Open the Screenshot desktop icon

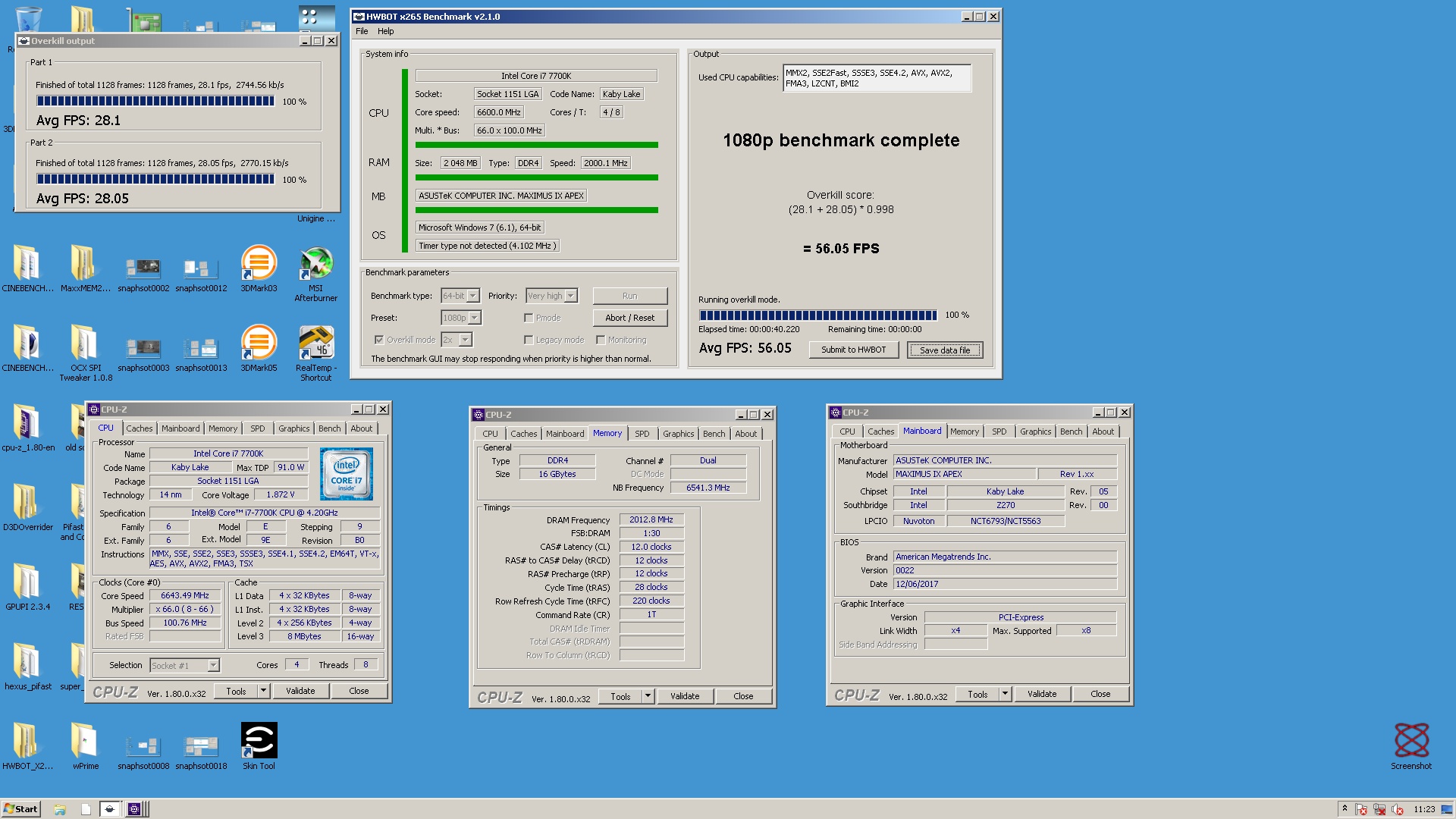[1411, 746]
